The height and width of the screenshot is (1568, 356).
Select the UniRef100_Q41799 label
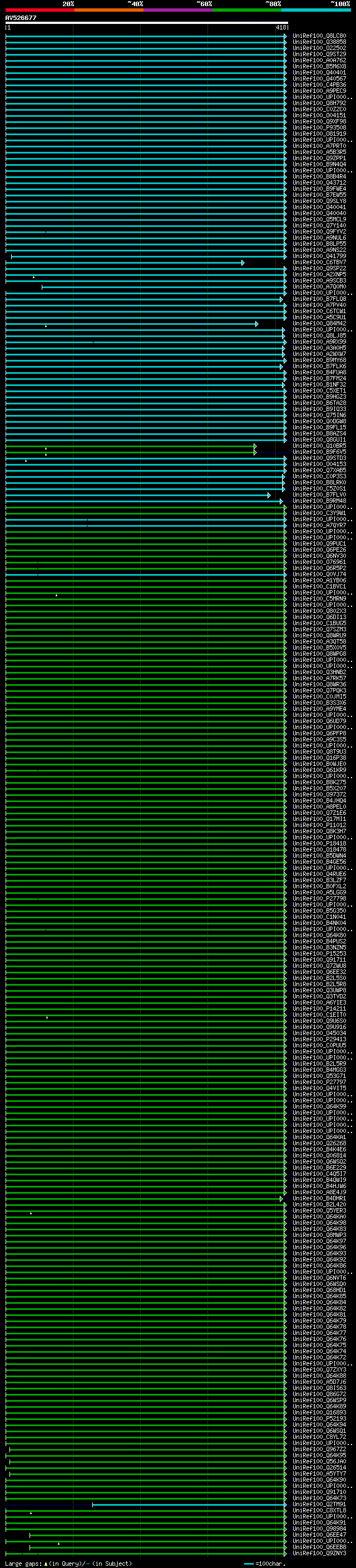pyautogui.click(x=319, y=256)
